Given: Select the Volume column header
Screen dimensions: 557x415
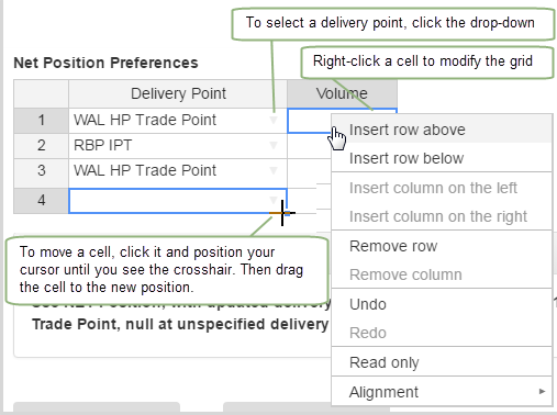Looking at the screenshot, I should 342,94.
